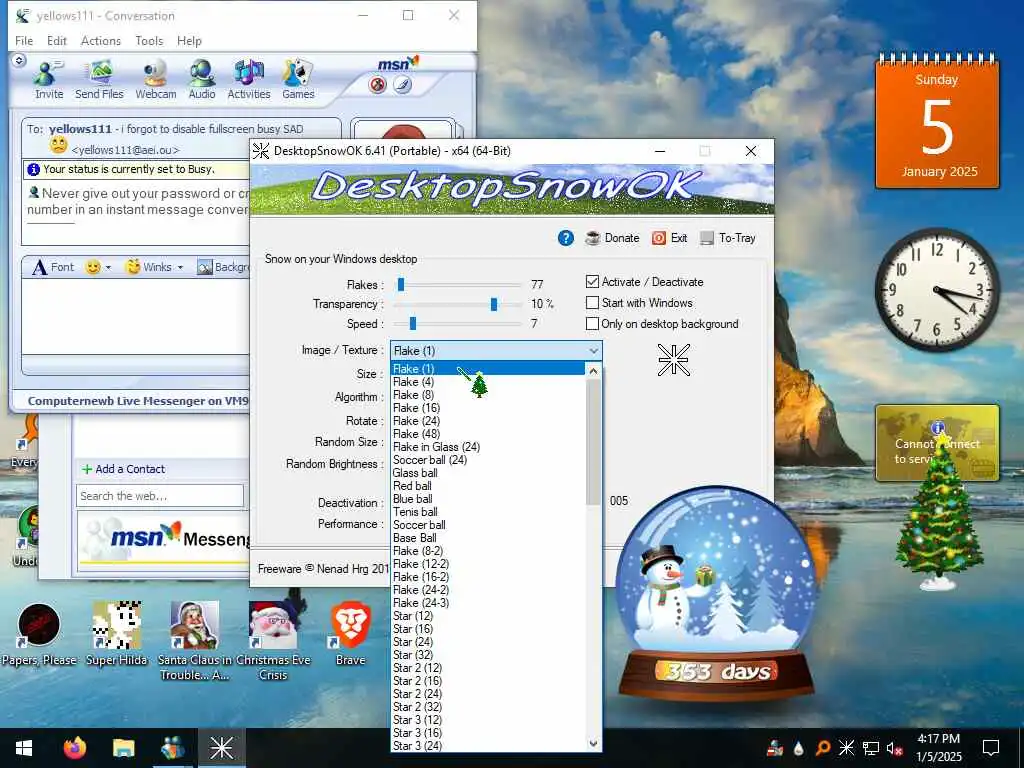Open the Tools menu
The width and height of the screenshot is (1024, 768).
pos(149,40)
